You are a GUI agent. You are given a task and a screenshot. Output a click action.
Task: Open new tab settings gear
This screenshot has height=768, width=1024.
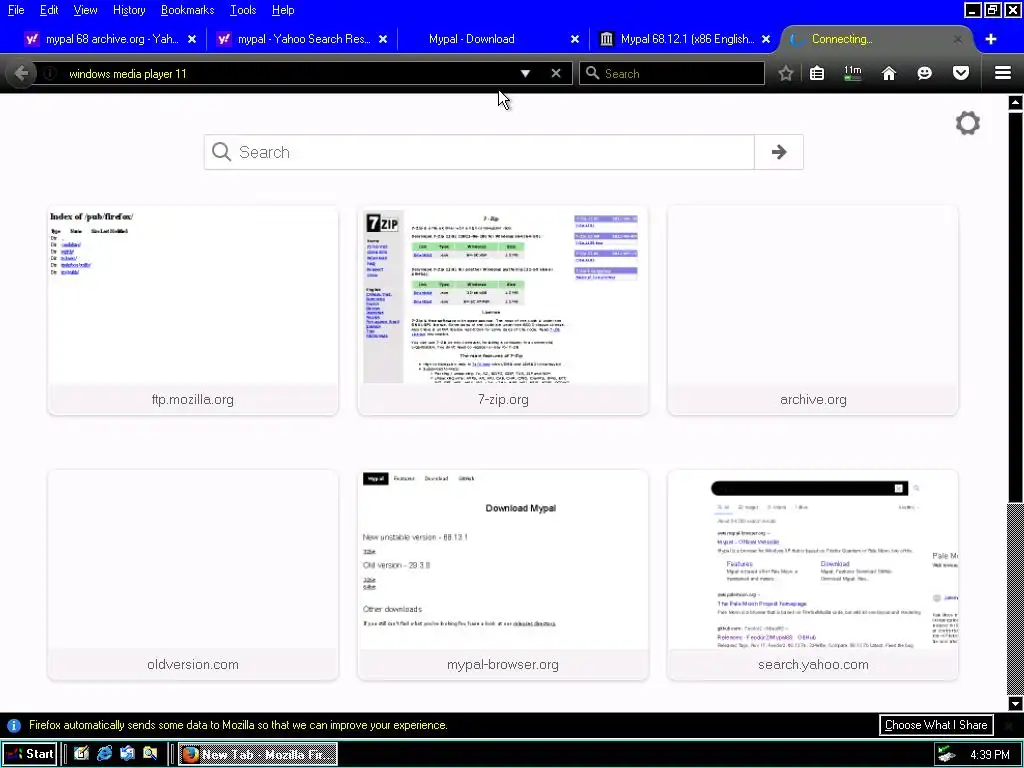click(x=967, y=123)
